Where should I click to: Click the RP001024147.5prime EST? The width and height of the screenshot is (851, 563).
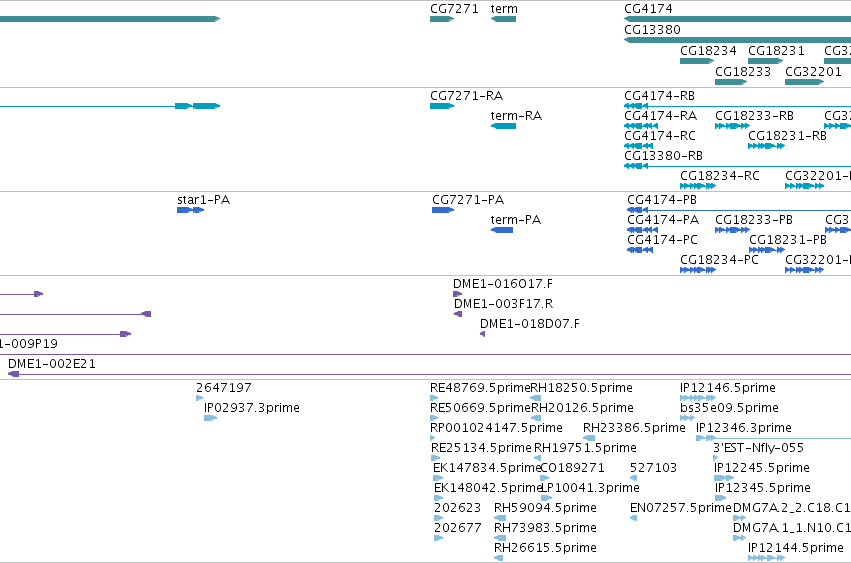click(x=432, y=438)
